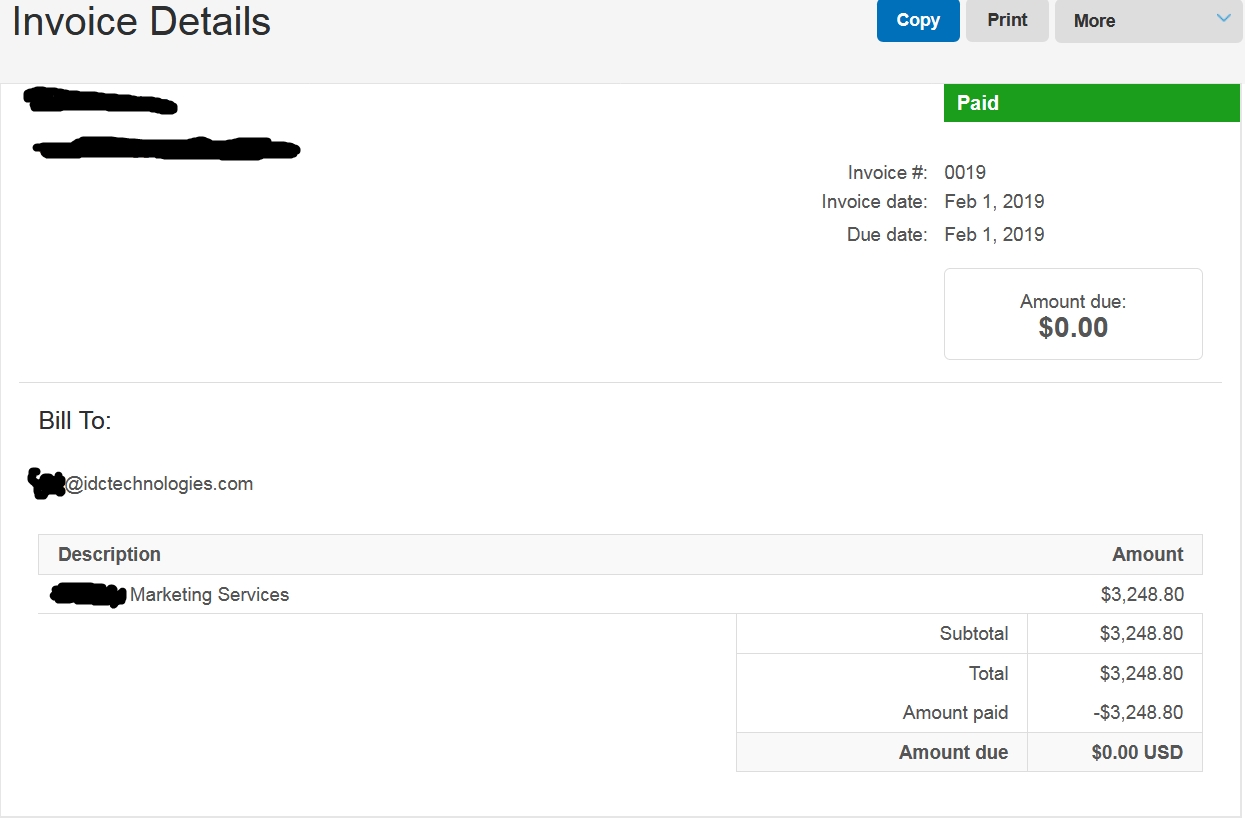This screenshot has height=823, width=1245.
Task: Click the Print button
Action: [x=1007, y=20]
